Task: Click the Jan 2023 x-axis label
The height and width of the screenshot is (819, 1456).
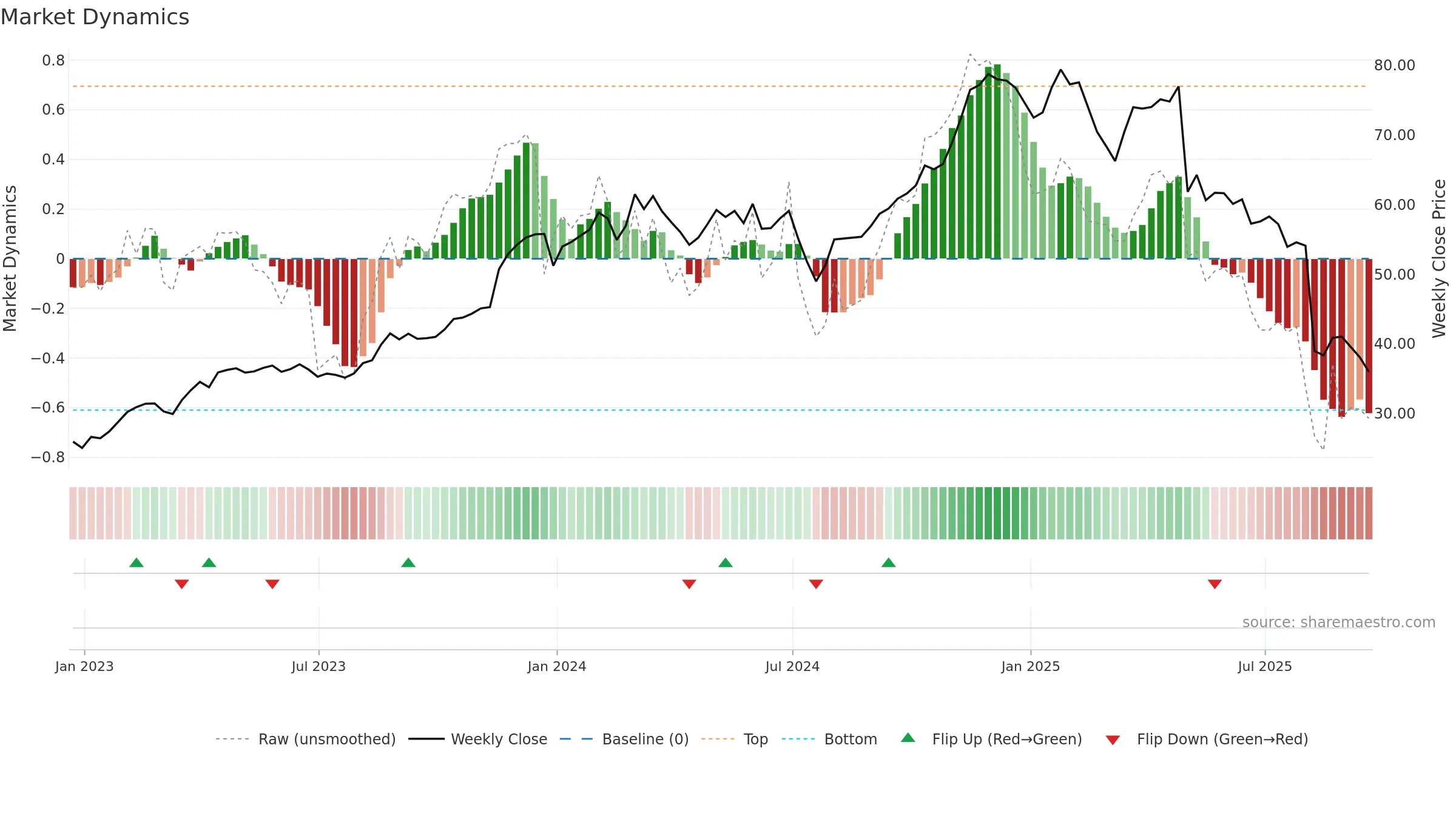Action: [x=84, y=666]
